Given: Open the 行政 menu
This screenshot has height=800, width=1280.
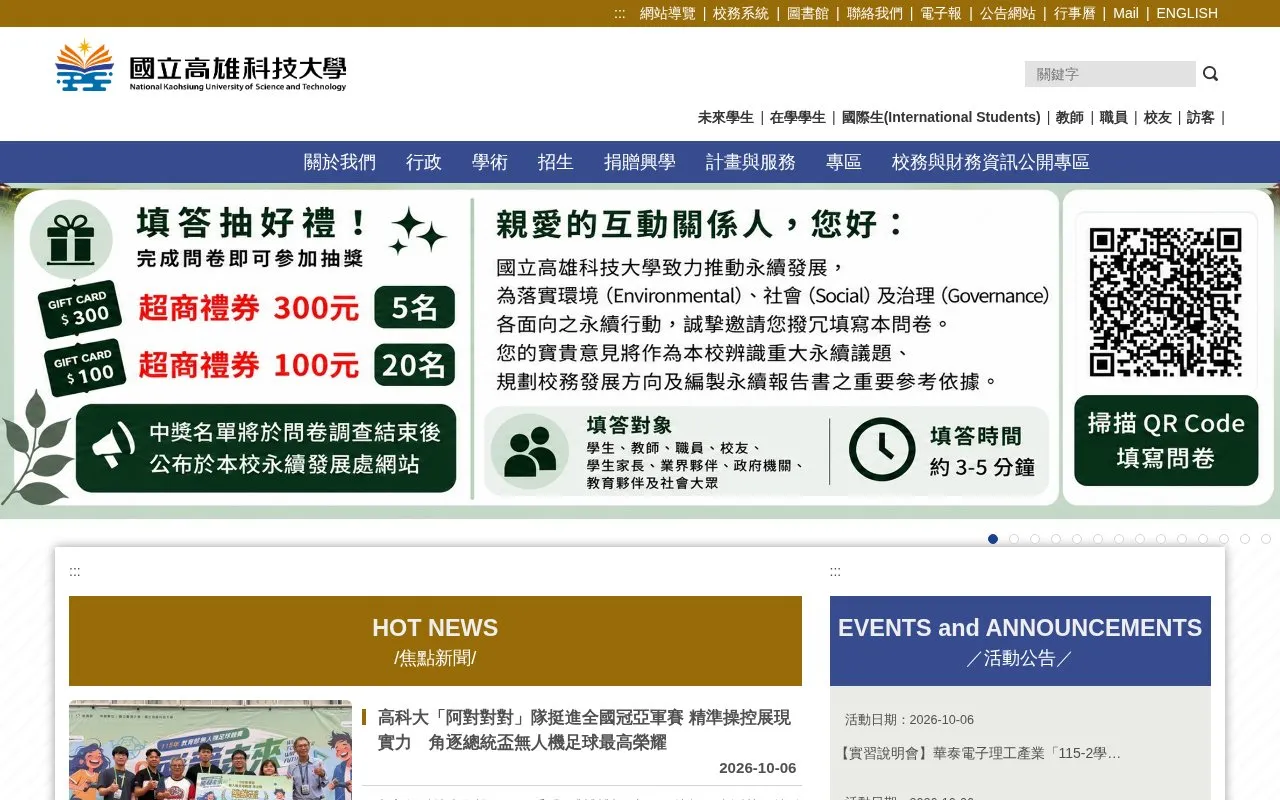Looking at the screenshot, I should coord(424,162).
